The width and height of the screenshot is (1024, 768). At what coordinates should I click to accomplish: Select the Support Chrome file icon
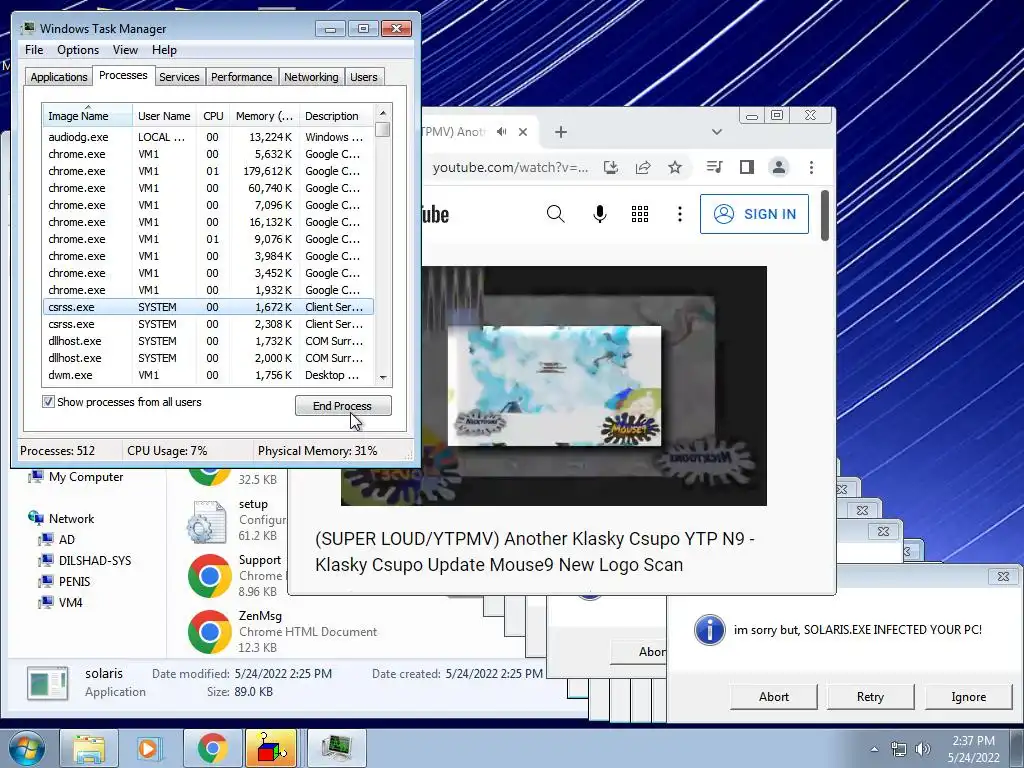(210, 576)
